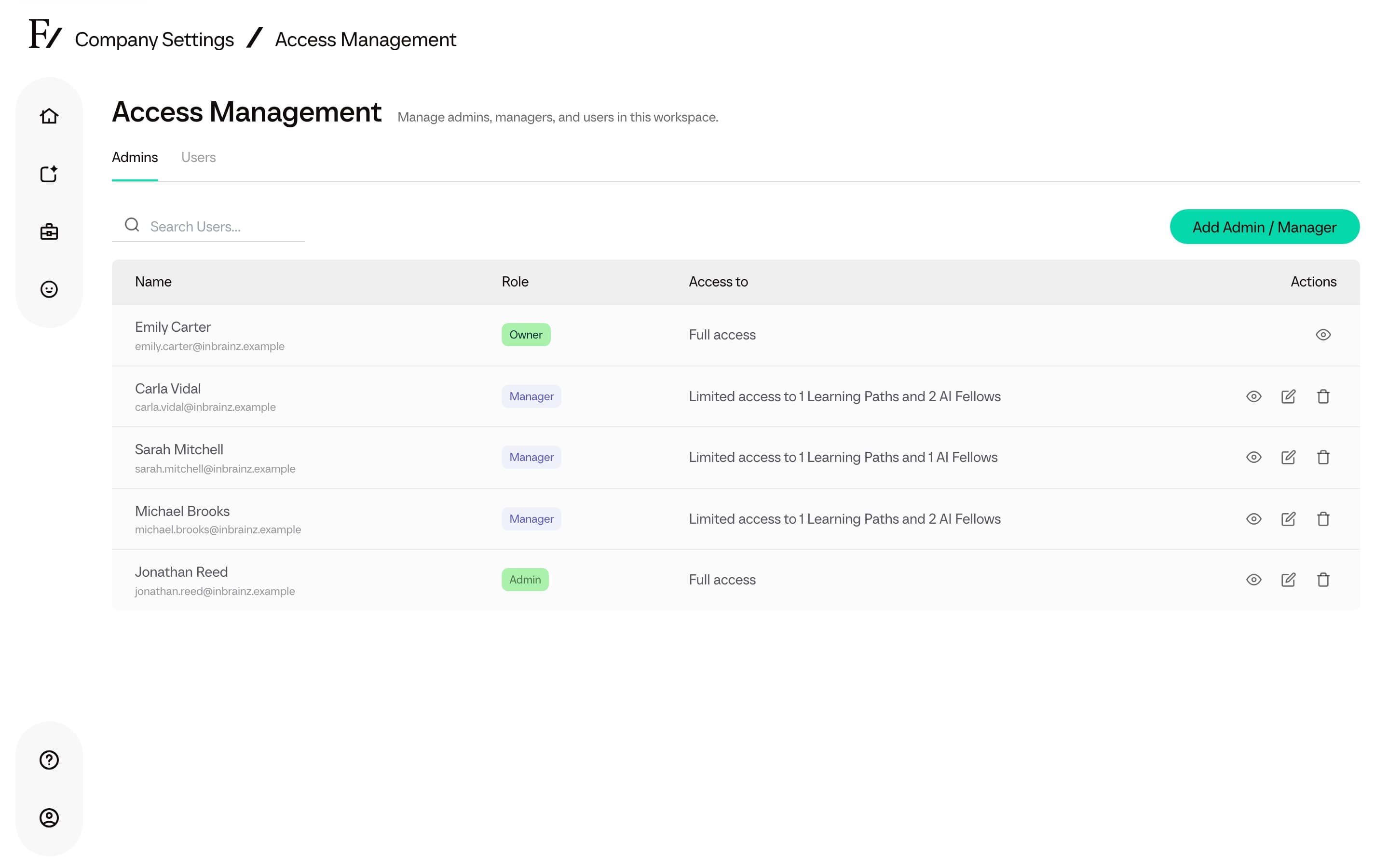Delete Michael Brooks from admins
Image resolution: width=1389 pixels, height=868 pixels.
[x=1323, y=519]
